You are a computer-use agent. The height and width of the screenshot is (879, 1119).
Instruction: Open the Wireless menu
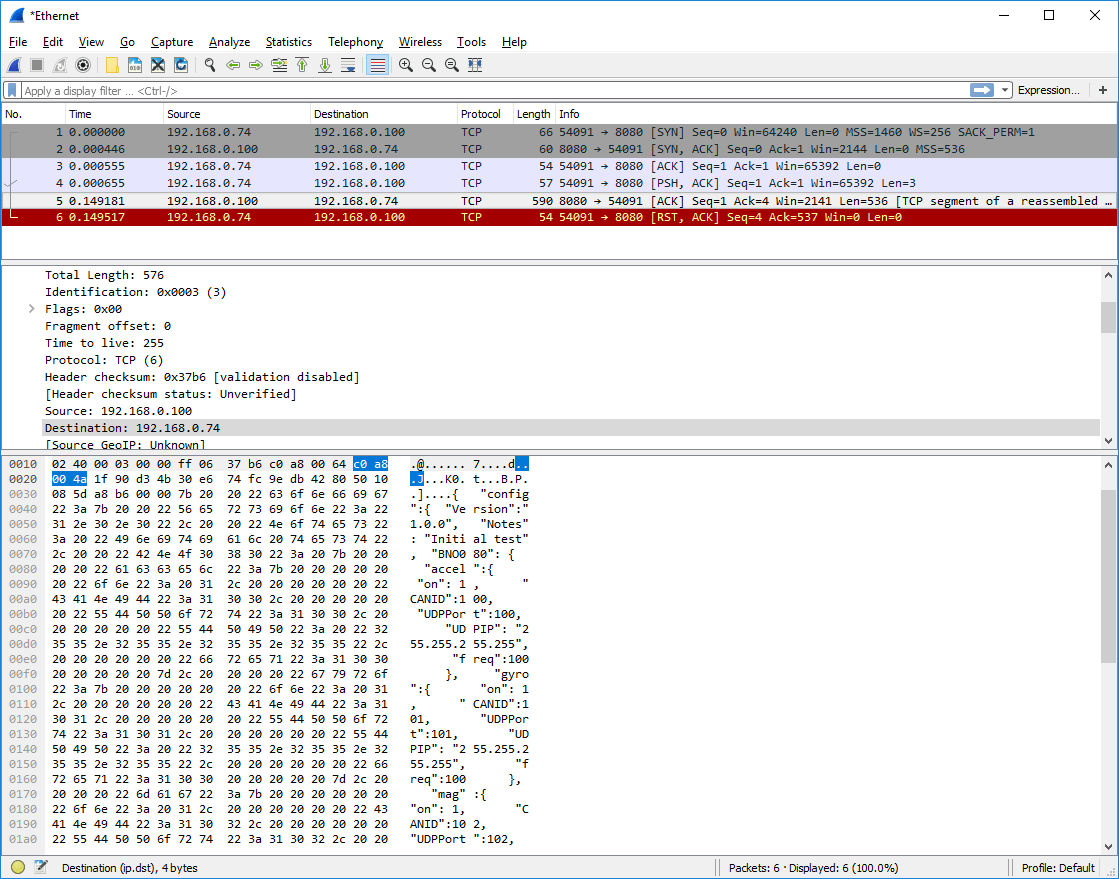click(420, 42)
